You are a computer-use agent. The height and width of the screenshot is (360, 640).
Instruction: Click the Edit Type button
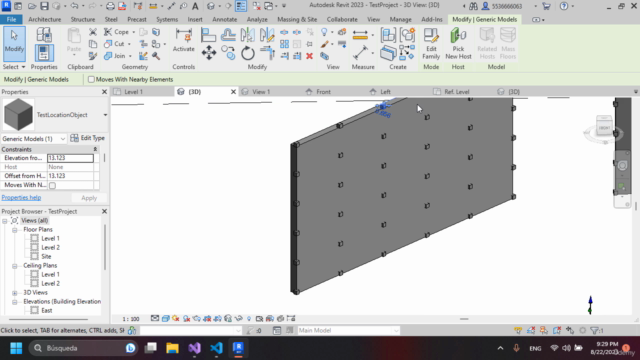pyautogui.click(x=87, y=138)
